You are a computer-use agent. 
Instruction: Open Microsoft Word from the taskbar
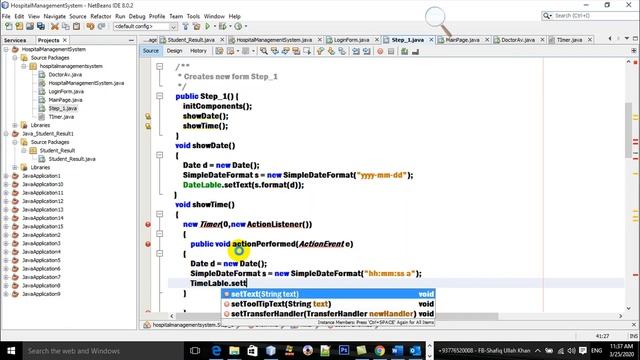pos(397,351)
